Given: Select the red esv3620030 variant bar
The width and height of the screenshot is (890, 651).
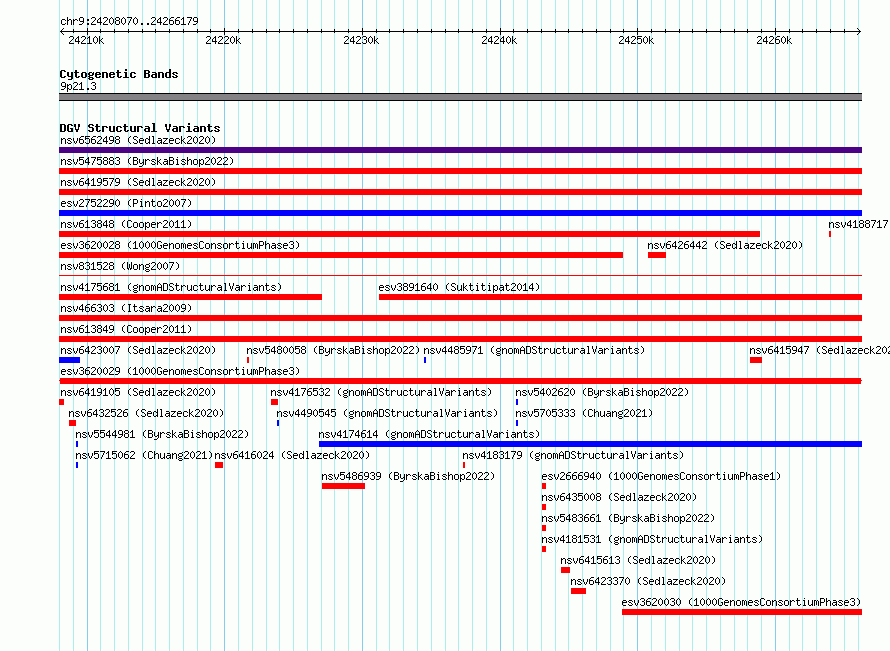Looking at the screenshot, I should click(742, 612).
